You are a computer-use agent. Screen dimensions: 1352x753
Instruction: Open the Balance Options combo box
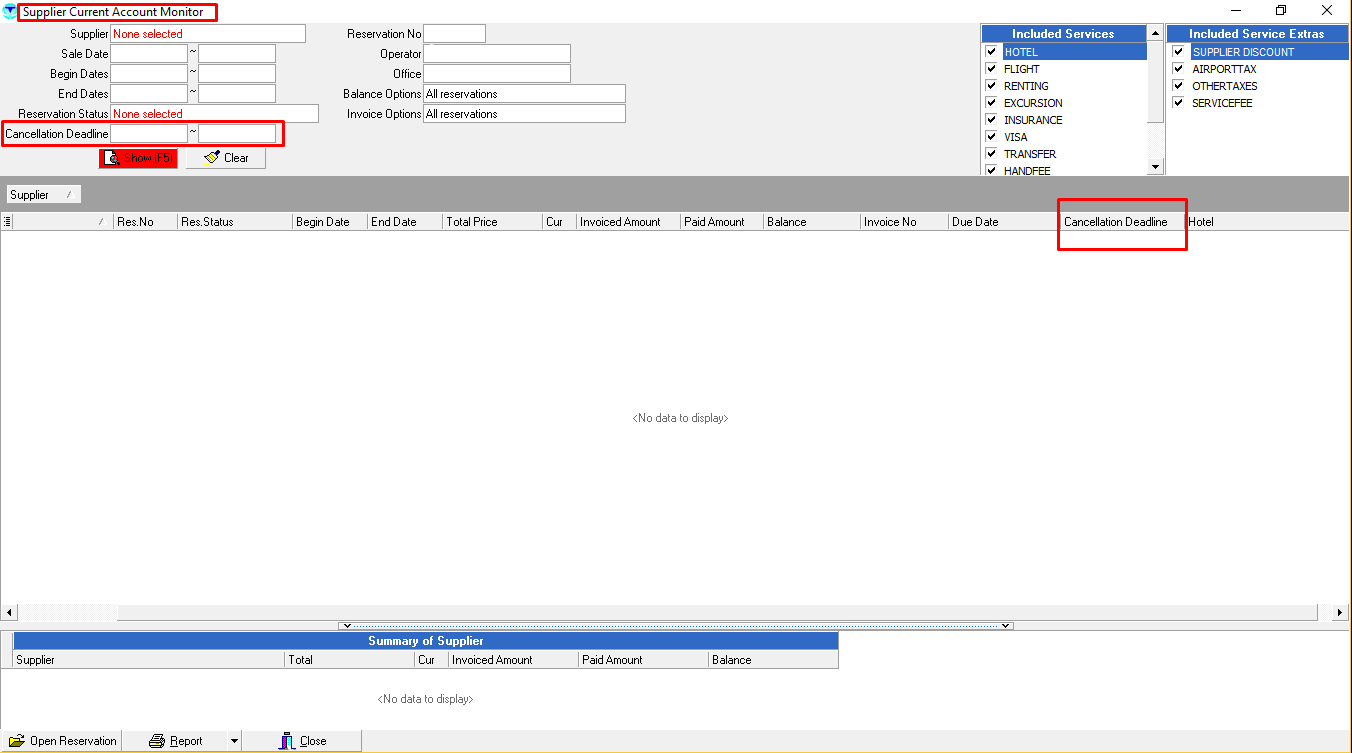point(524,94)
